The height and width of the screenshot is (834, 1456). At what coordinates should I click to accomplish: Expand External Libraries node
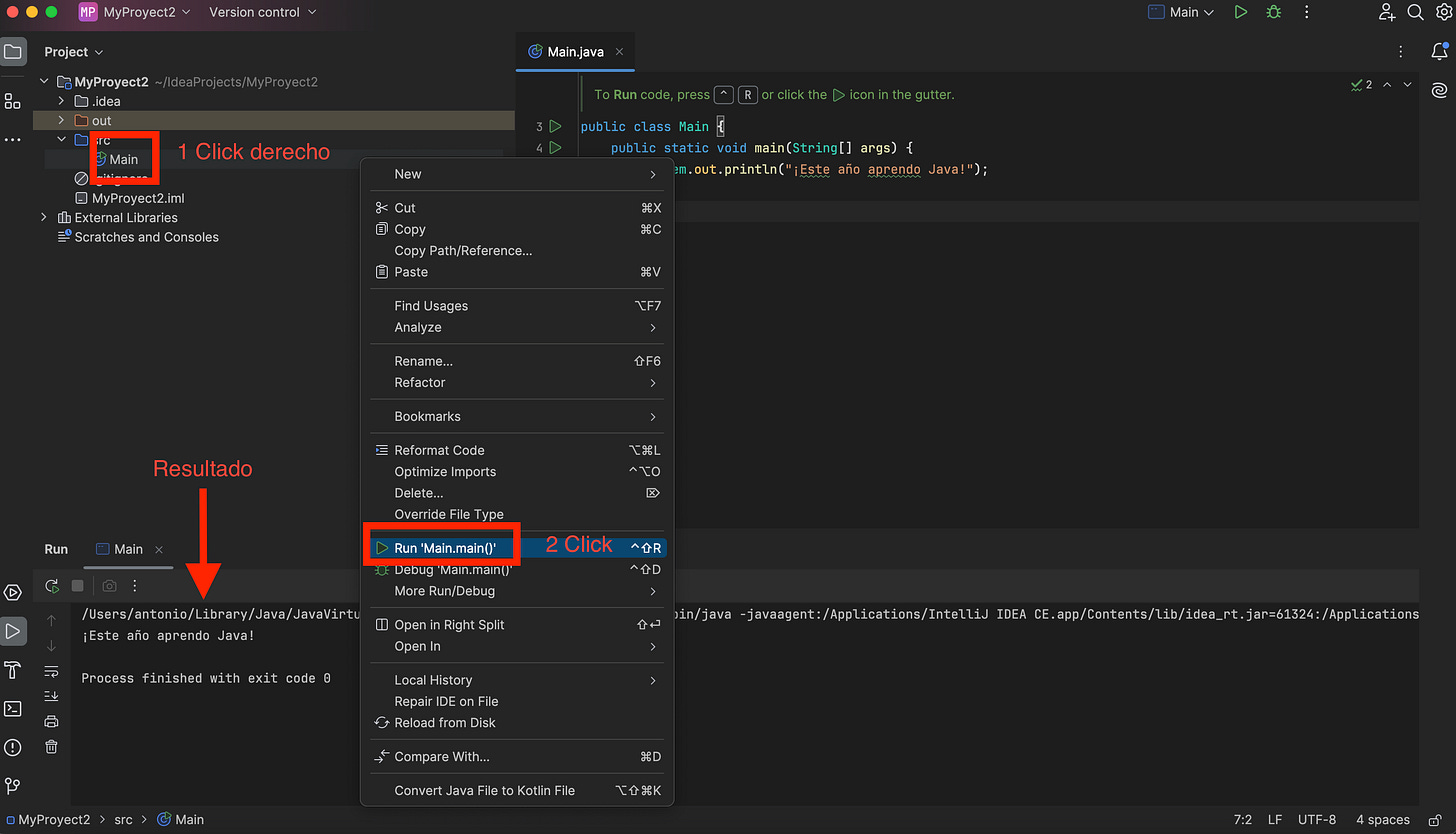click(43, 217)
